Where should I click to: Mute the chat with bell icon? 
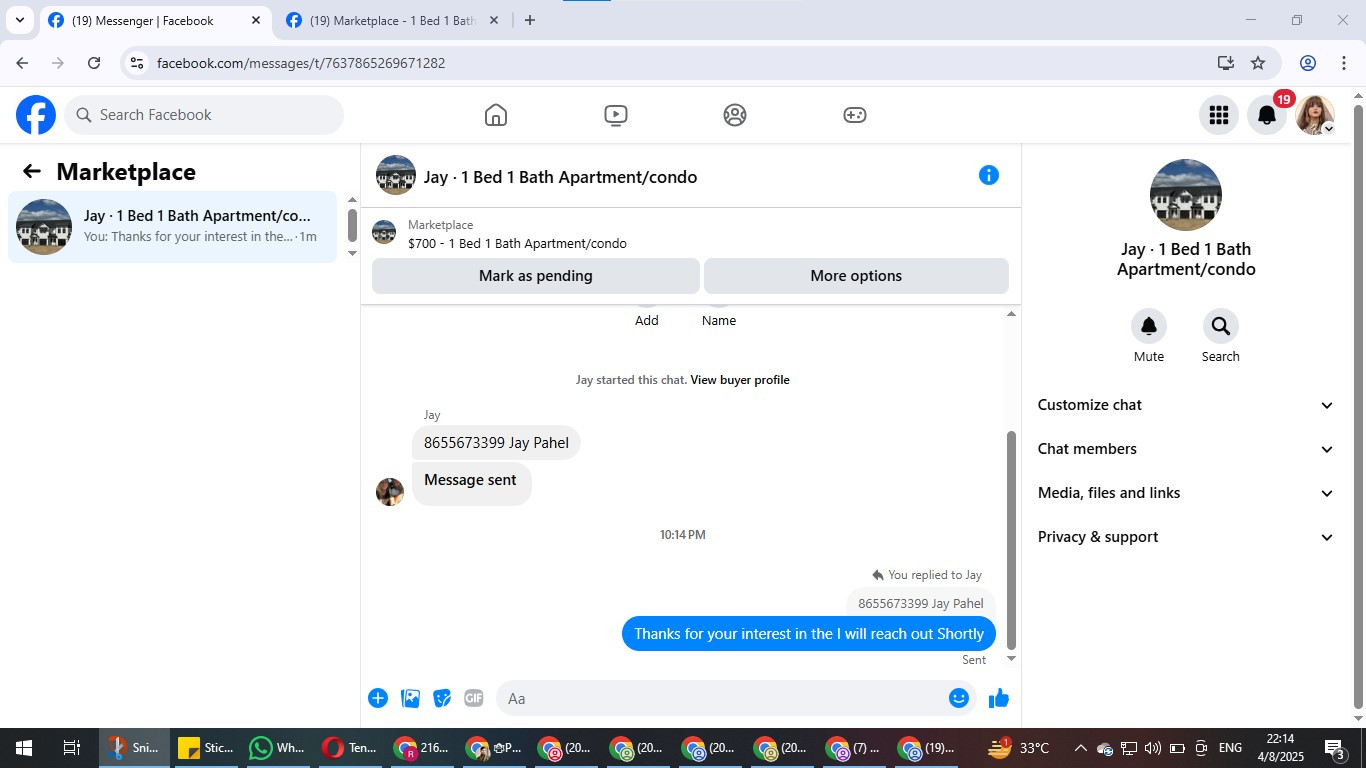[1149, 326]
